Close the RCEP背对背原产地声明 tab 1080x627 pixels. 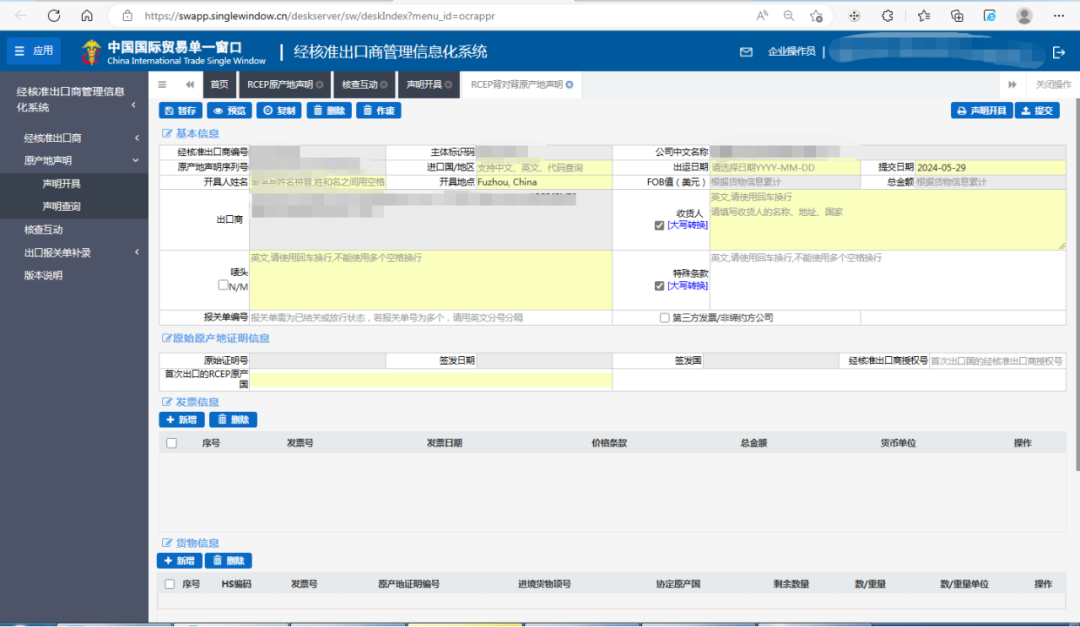pos(570,85)
